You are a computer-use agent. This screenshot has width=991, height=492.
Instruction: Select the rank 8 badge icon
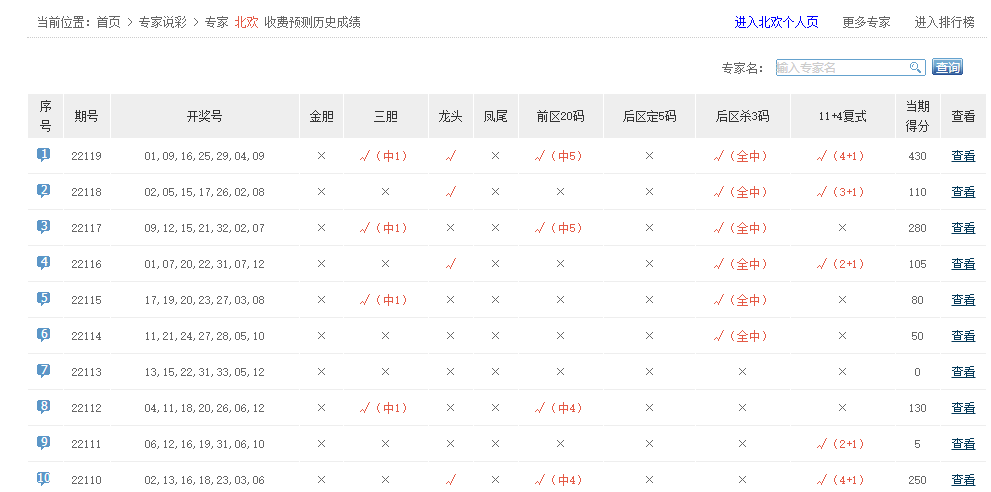[x=44, y=407]
